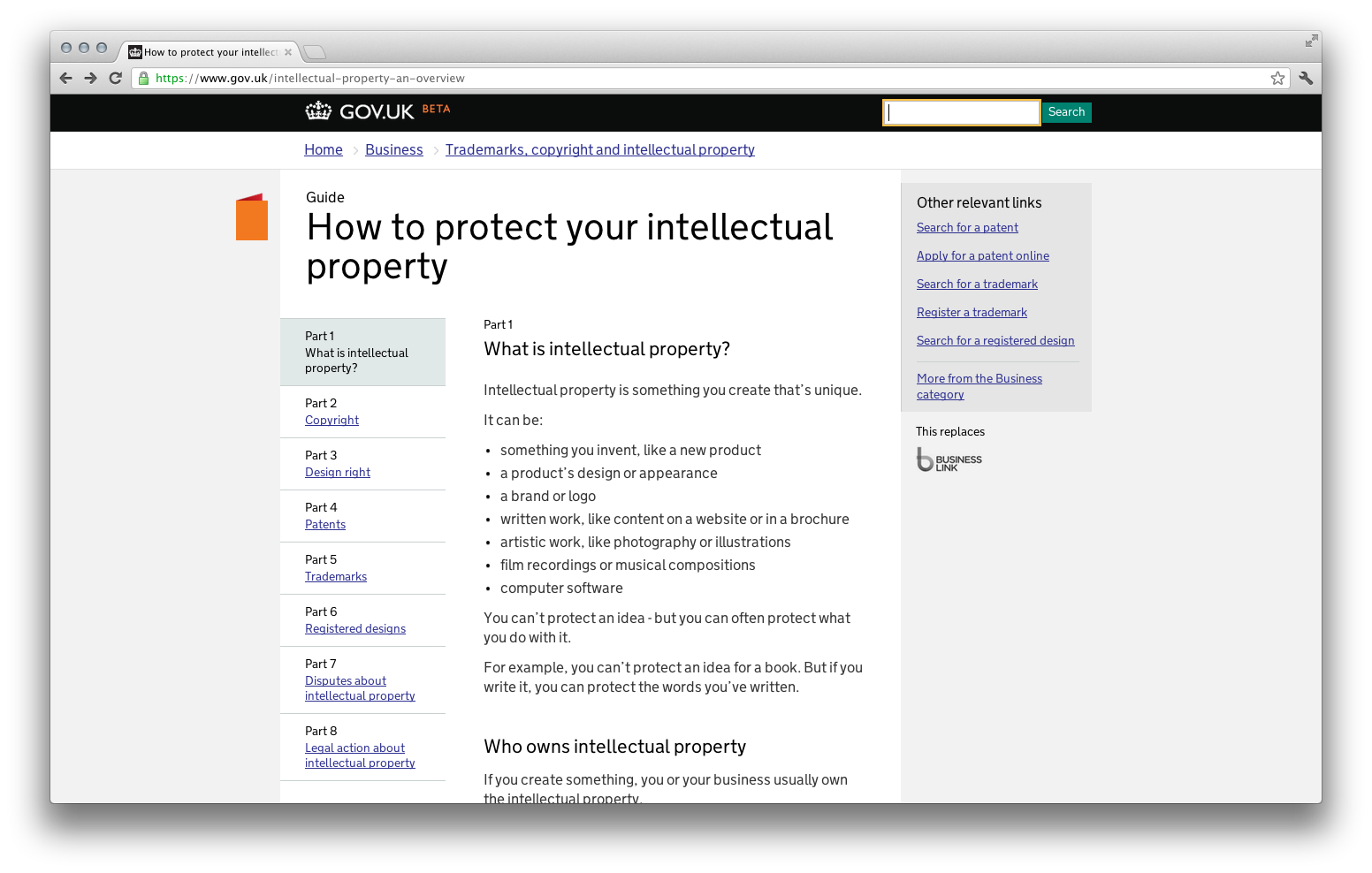The width and height of the screenshot is (1372, 873).
Task: Reload the page with refresh icon
Action: 115,78
